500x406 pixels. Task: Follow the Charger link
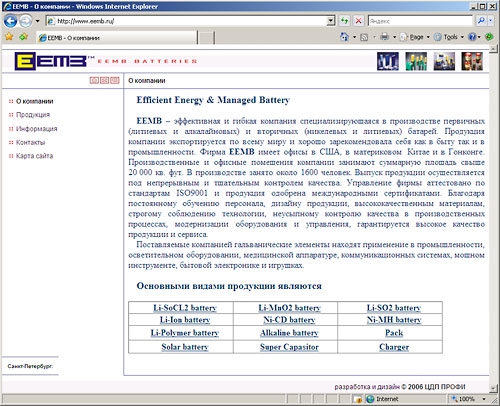(394, 347)
